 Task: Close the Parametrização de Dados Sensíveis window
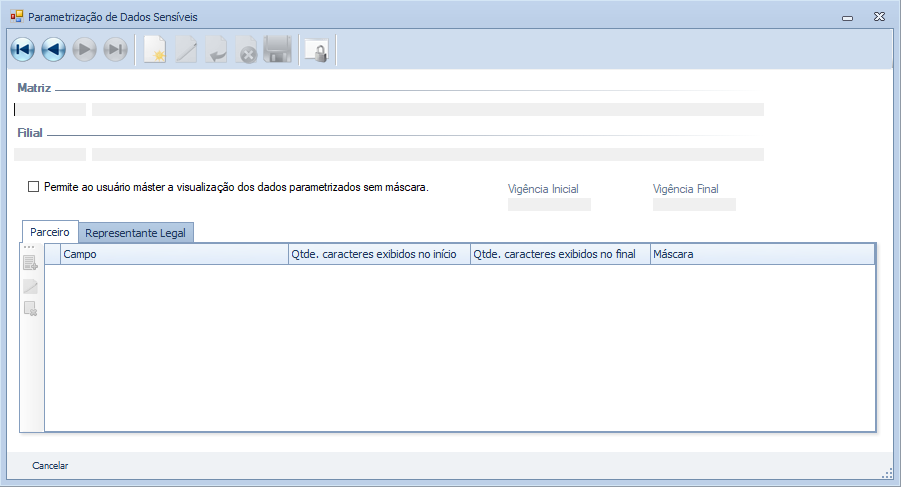click(x=879, y=17)
